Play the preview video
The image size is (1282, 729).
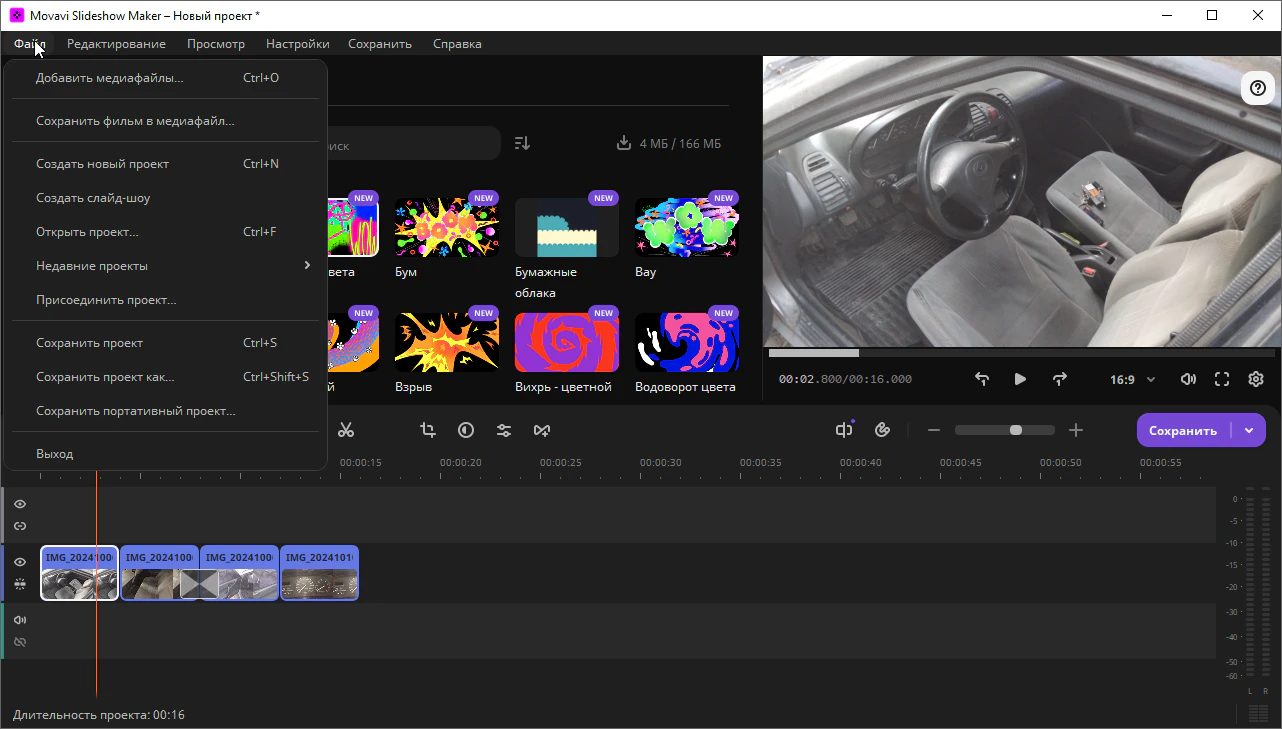tap(1020, 379)
